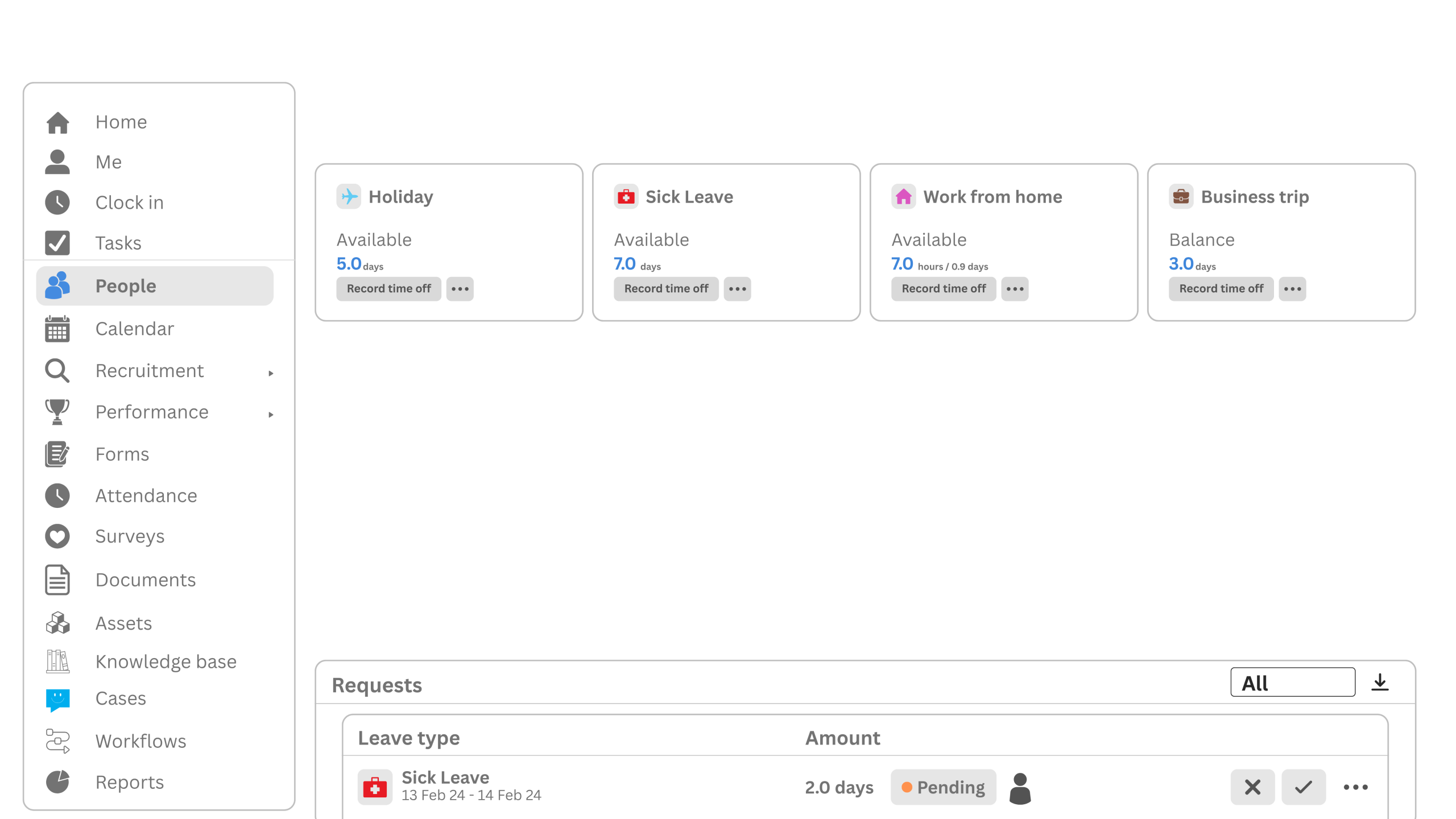1456x819 pixels.
Task: Click the Performance trophy icon
Action: click(57, 412)
